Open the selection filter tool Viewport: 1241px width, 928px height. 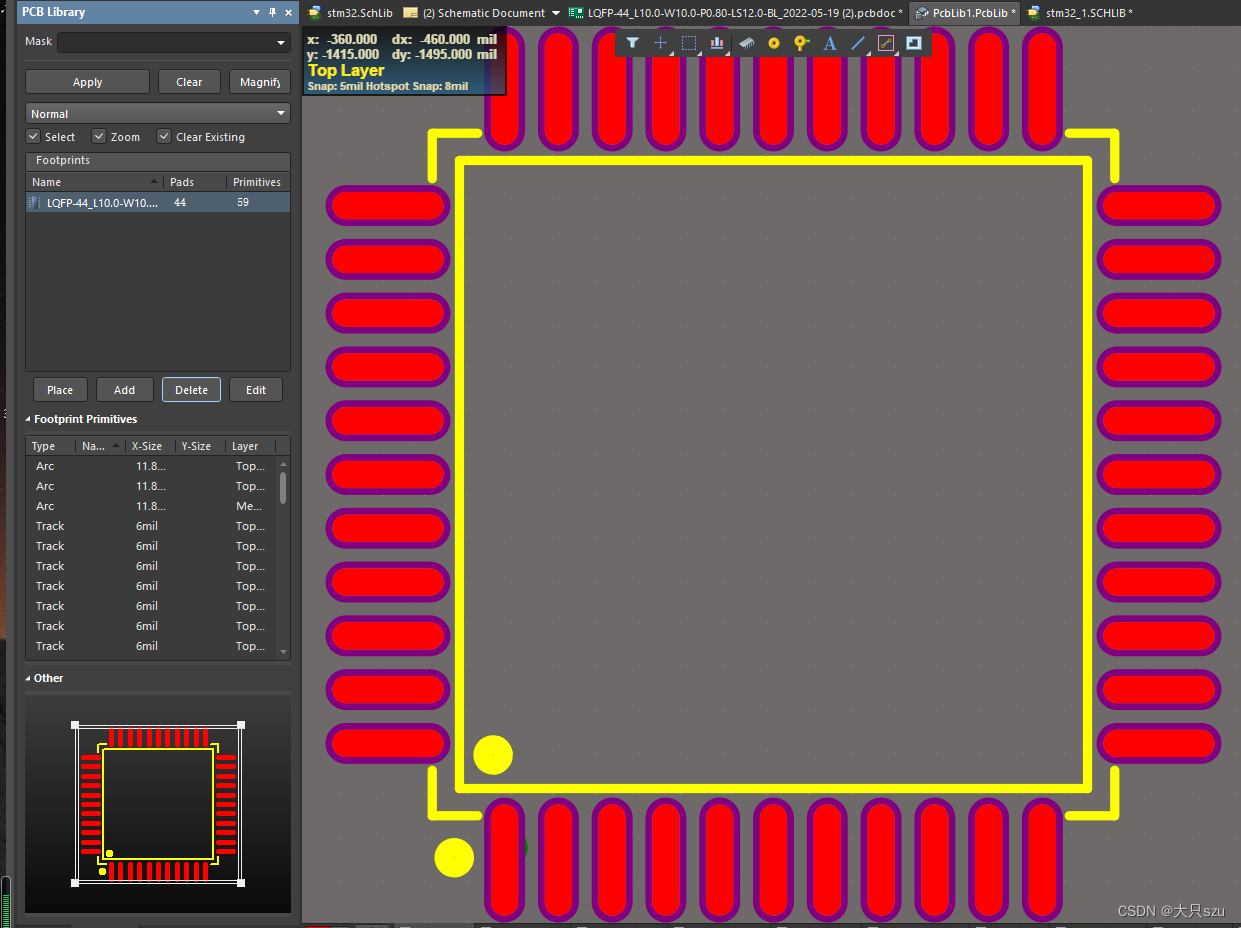(632, 43)
